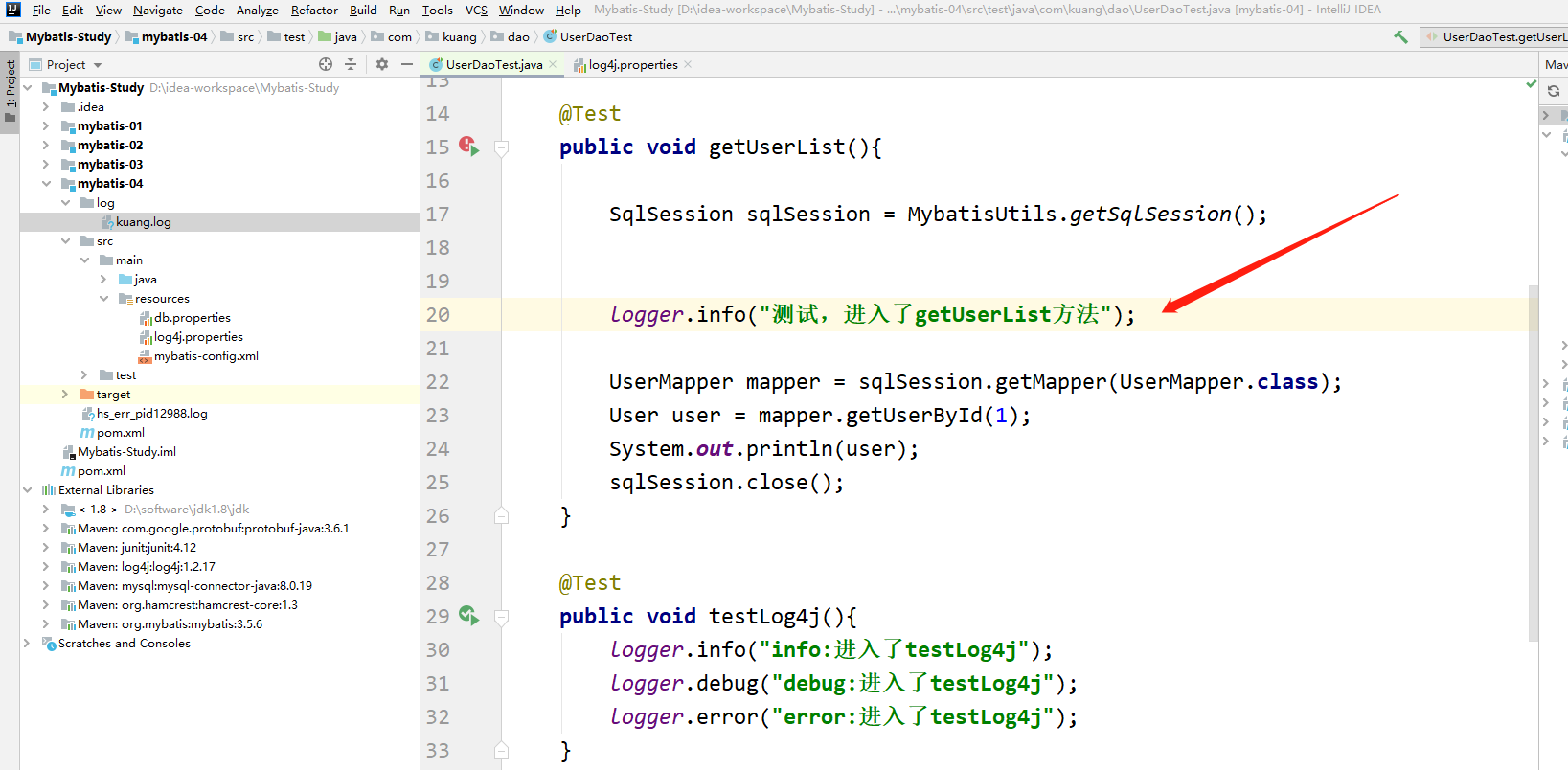The height and width of the screenshot is (770, 1568).
Task: Expand the mybatis-01 module
Action: pos(46,125)
